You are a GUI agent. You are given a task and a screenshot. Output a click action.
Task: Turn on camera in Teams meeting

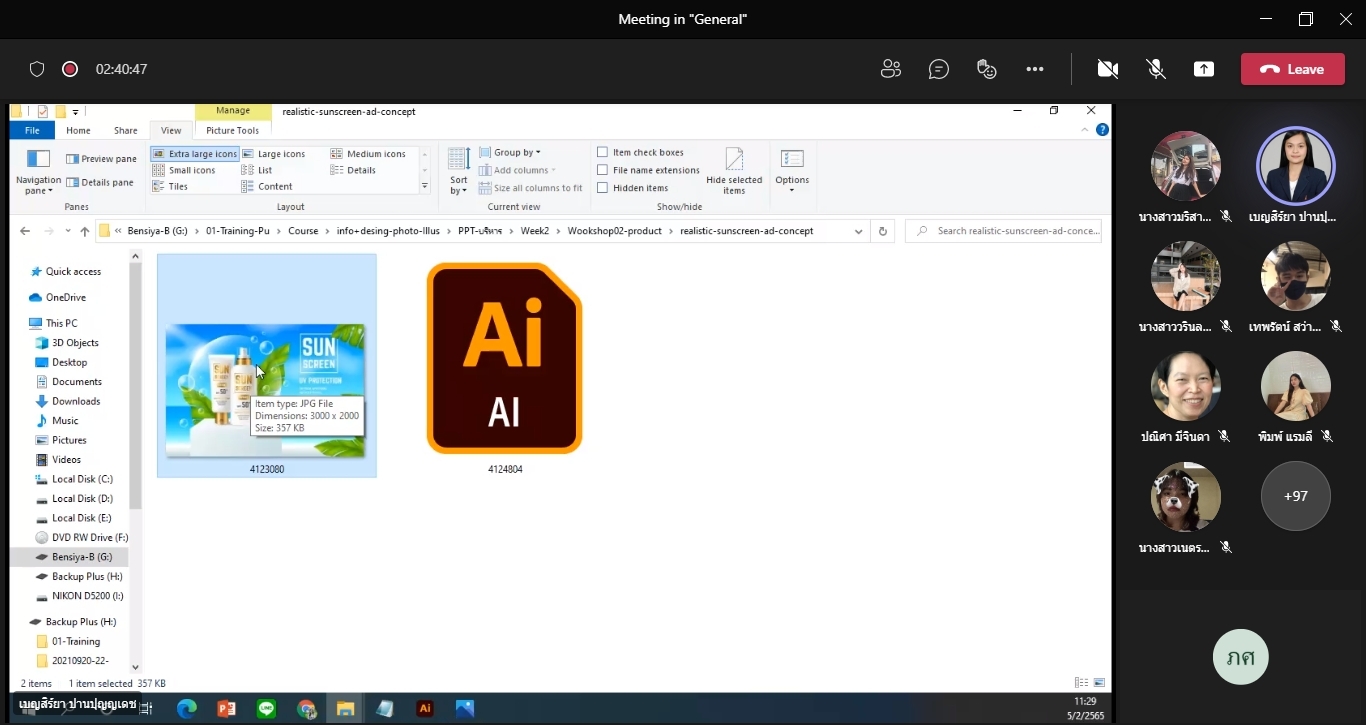point(1107,69)
